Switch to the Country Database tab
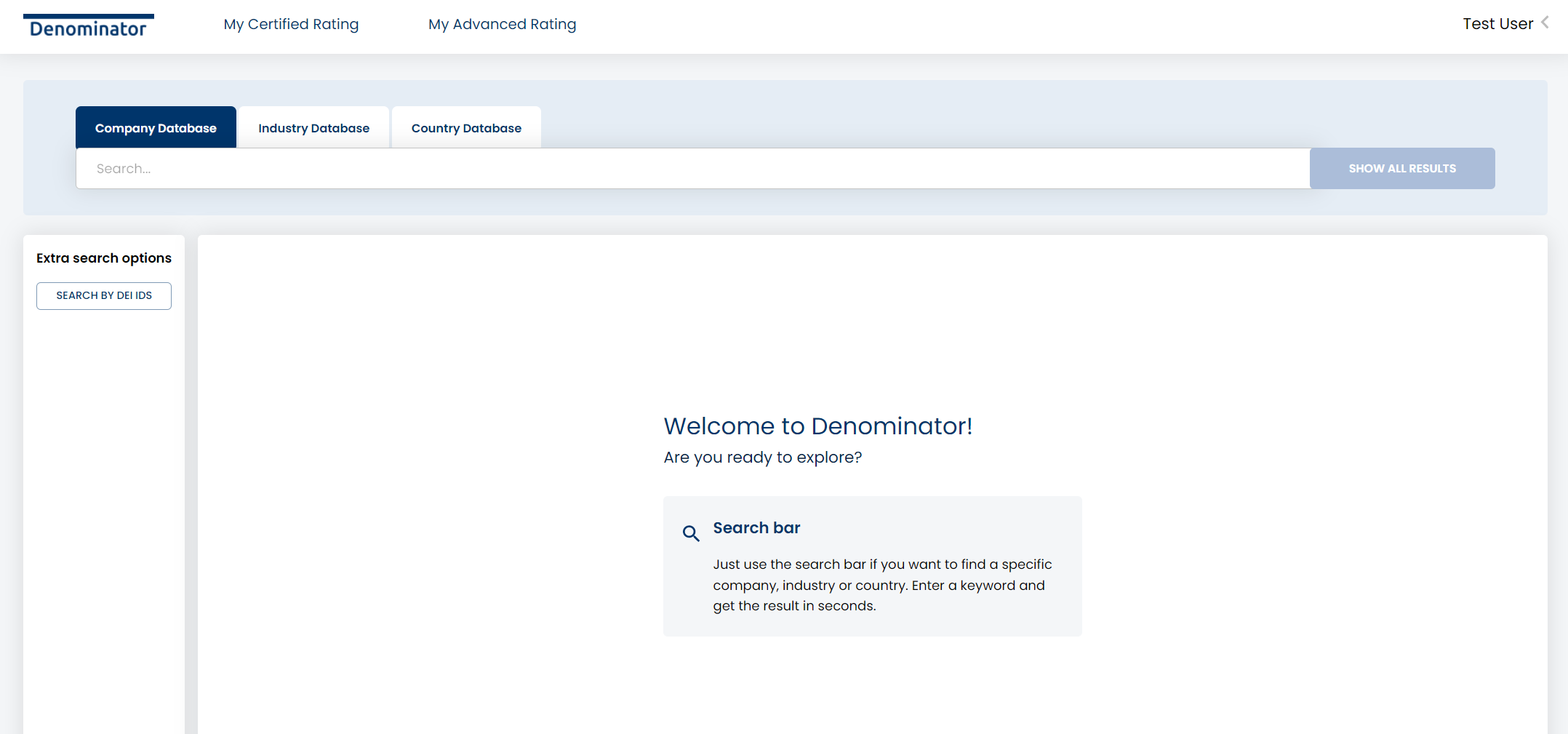The image size is (1568, 734). 466,128
